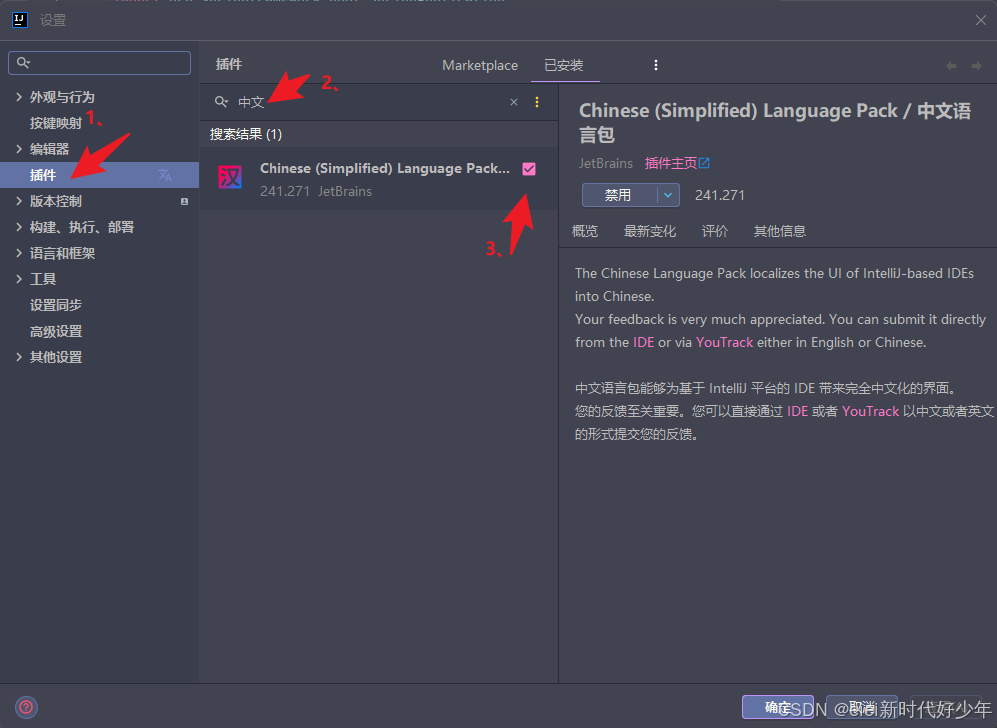Screen dimensions: 997x728
Task: Focus the settings search field
Action: point(99,63)
